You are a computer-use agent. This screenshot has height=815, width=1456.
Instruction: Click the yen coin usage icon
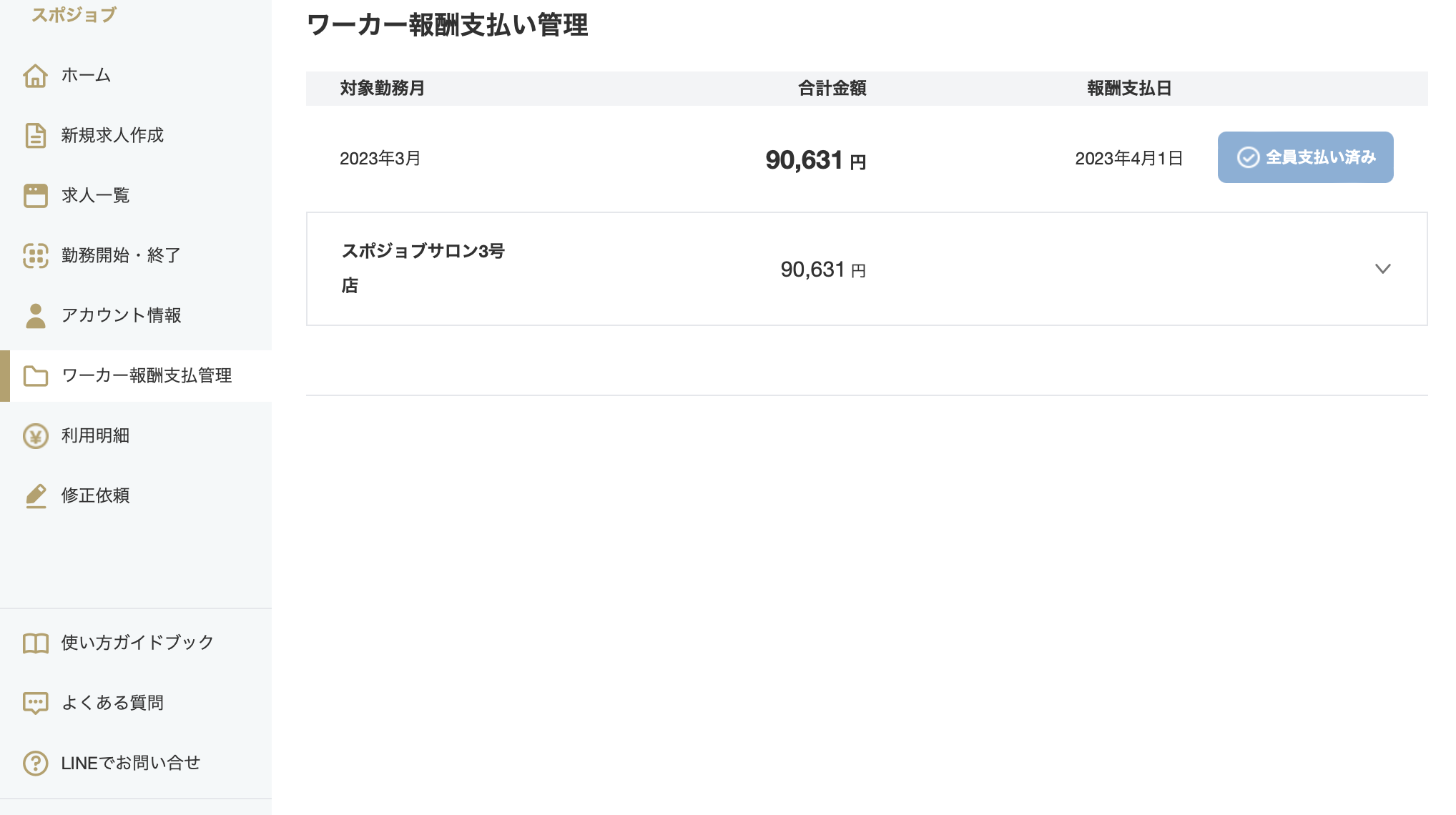pos(35,435)
